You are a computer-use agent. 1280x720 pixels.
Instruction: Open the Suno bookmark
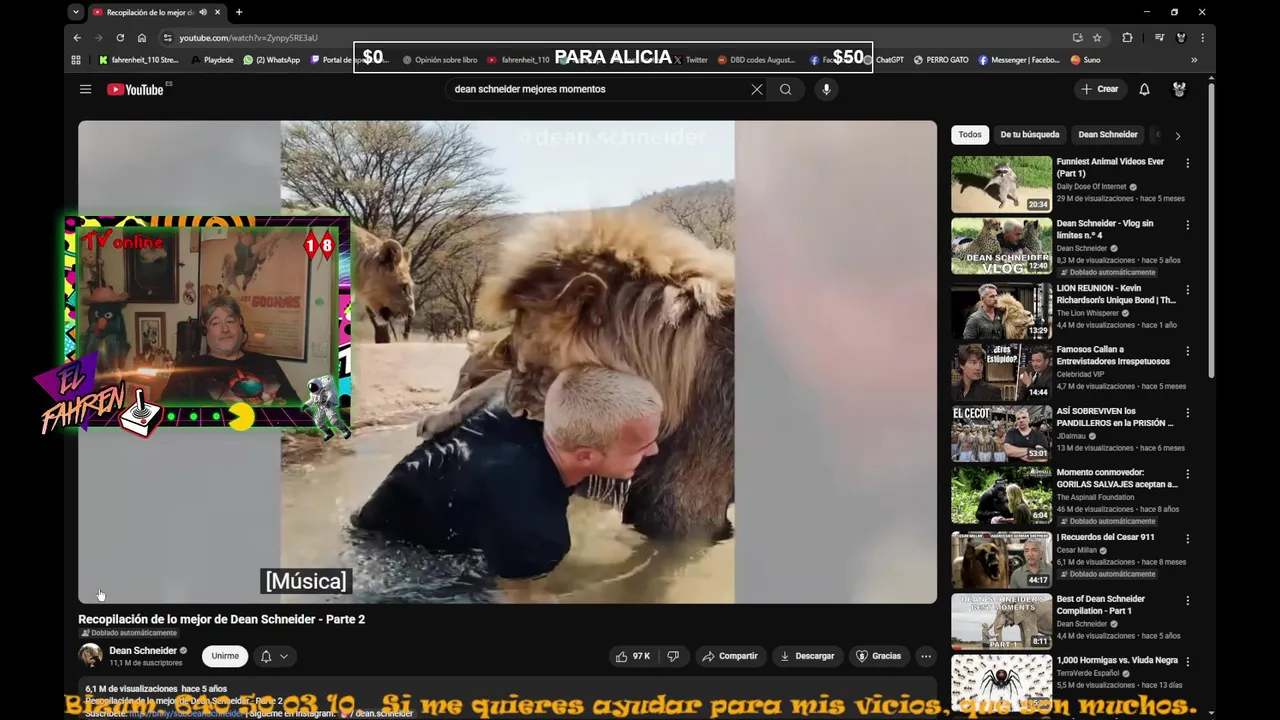click(1085, 60)
